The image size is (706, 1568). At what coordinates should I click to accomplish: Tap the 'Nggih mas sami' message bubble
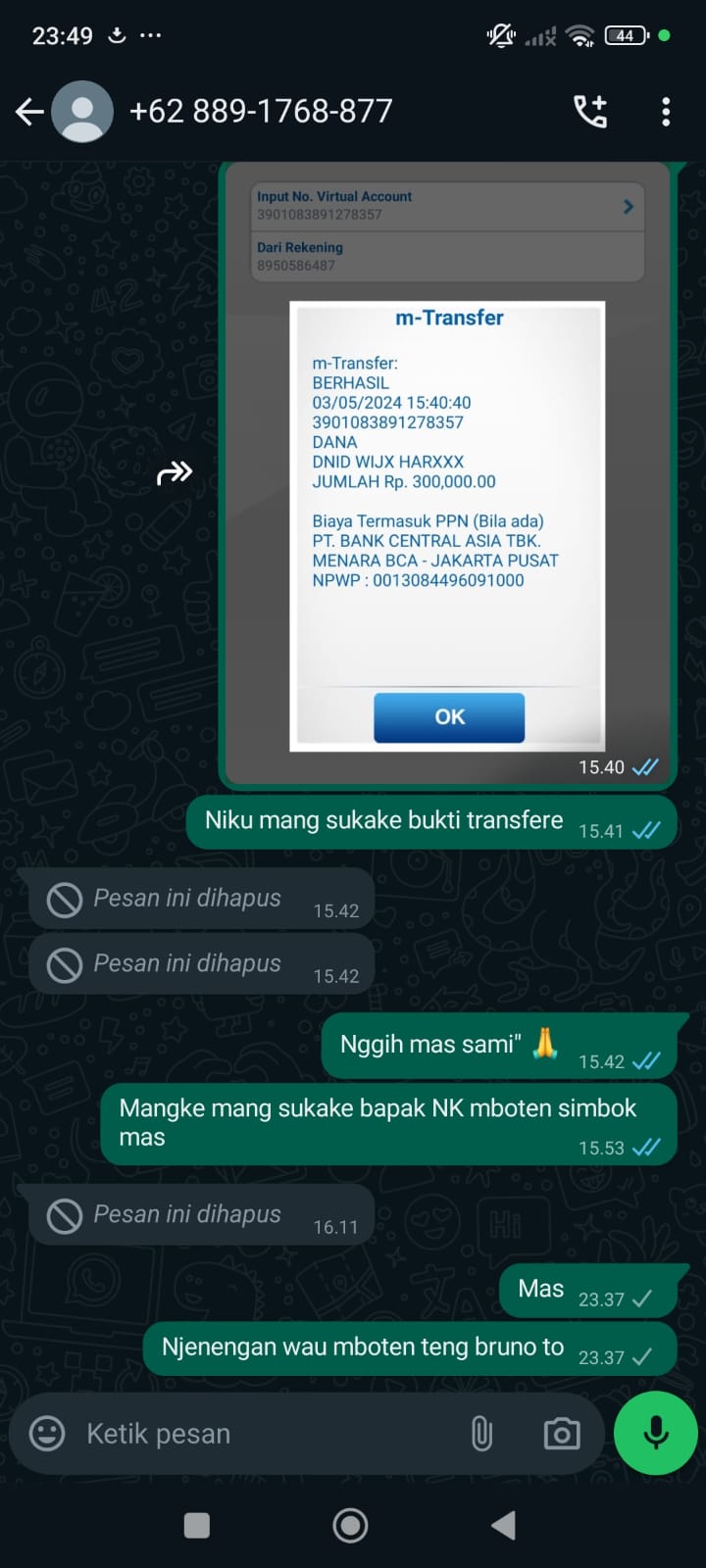click(500, 1046)
